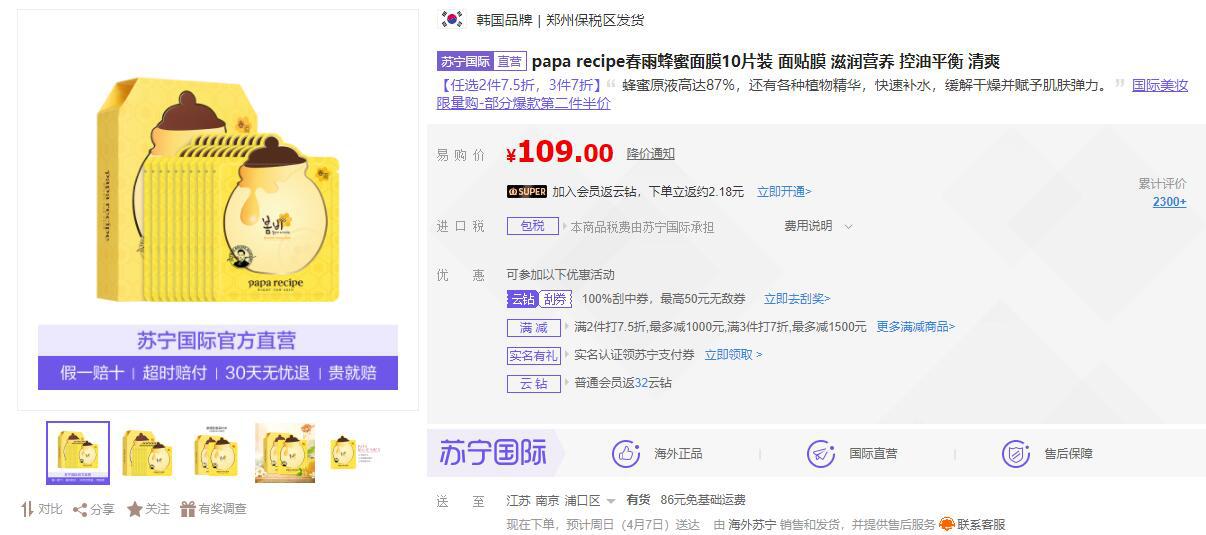Click the SUPER member badge icon

526,192
